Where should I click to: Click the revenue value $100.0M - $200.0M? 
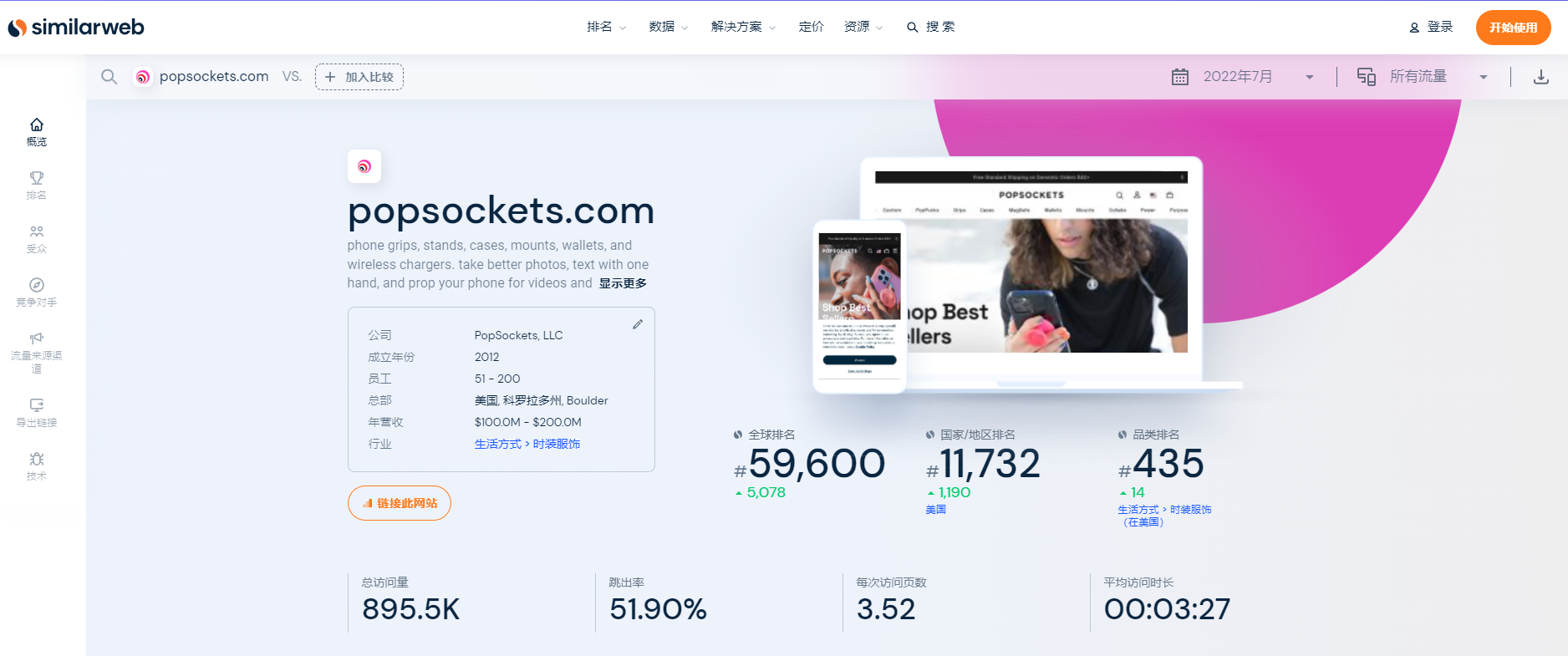click(528, 422)
